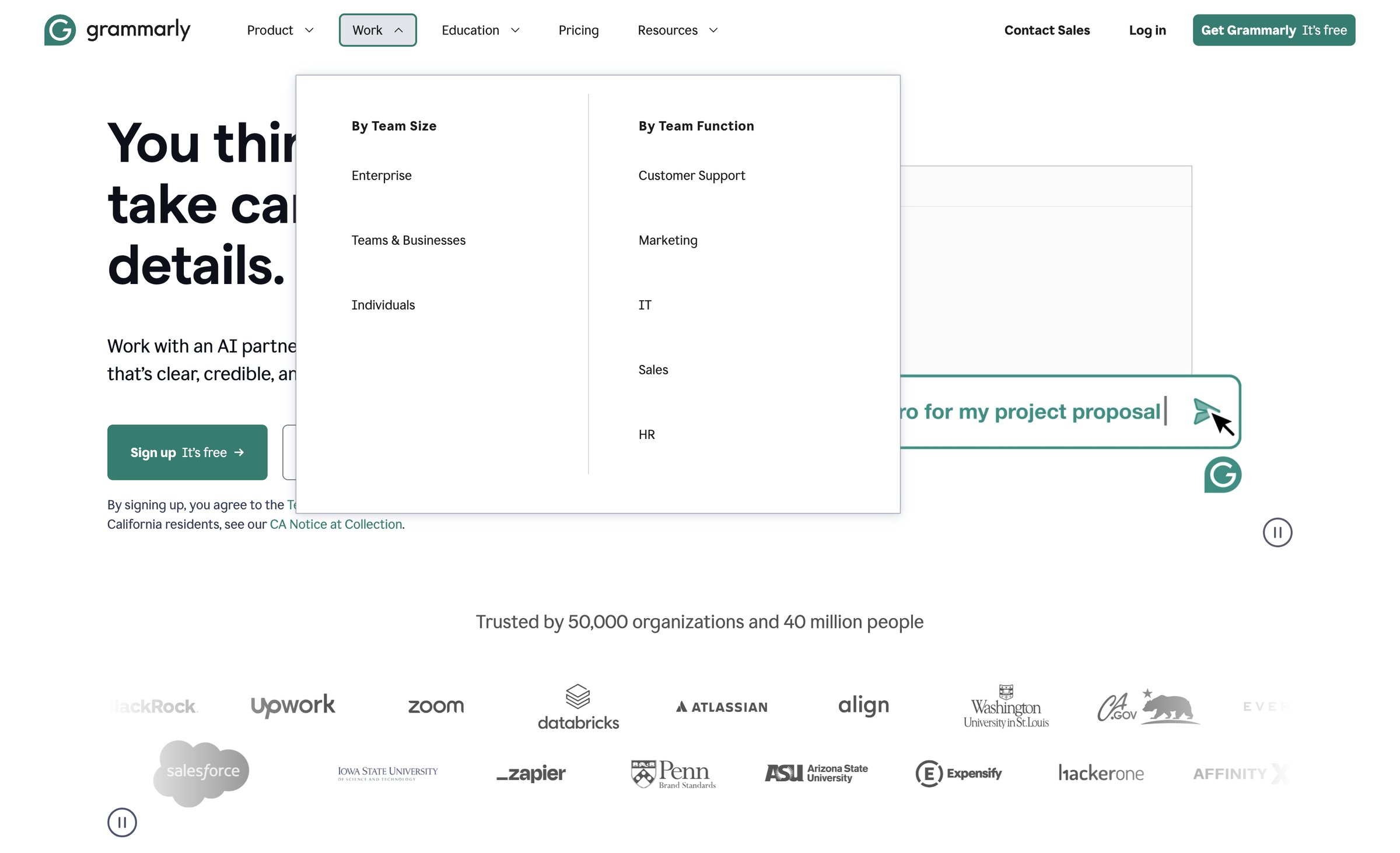
Task: Click the Databricks logo
Action: [578, 707]
